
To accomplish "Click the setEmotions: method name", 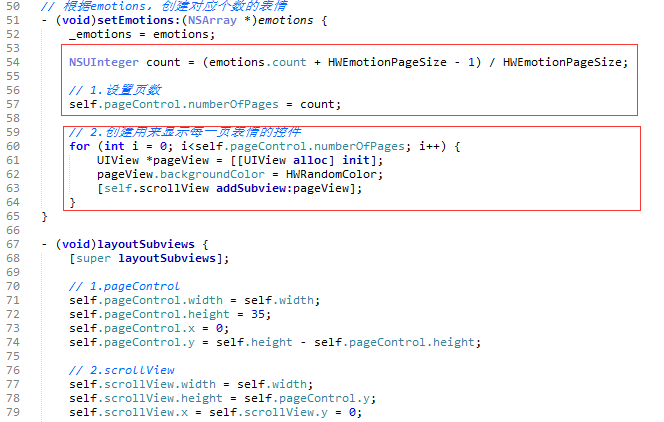I will click(x=141, y=20).
